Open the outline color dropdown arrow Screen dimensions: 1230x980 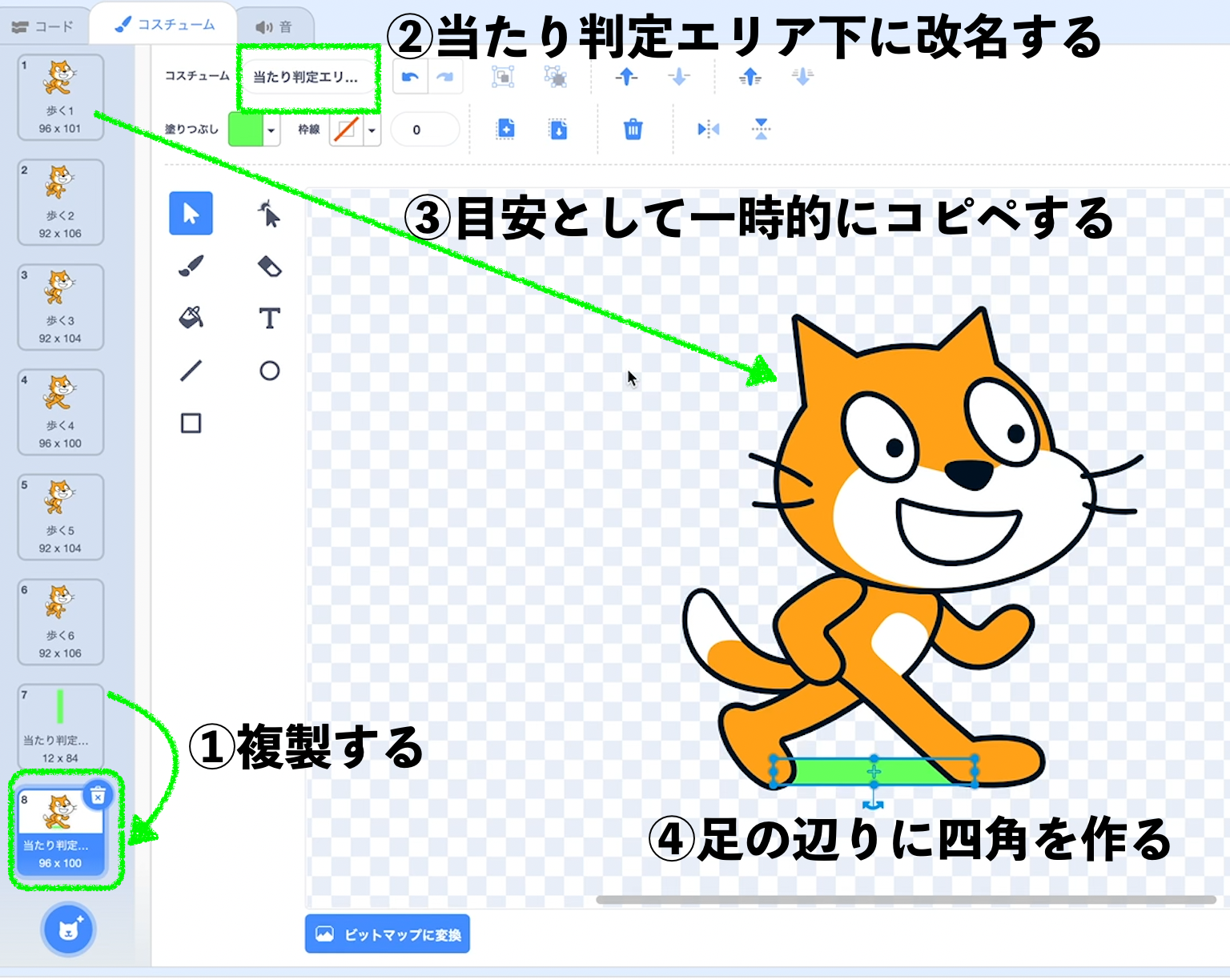click(x=372, y=130)
